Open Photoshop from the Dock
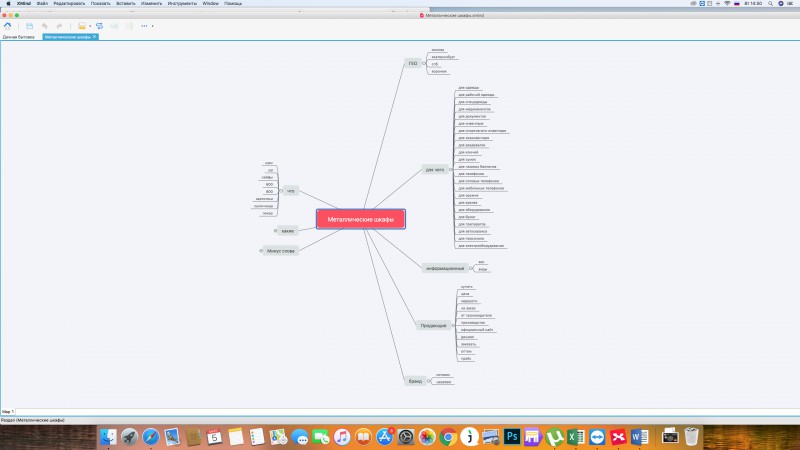 (x=512, y=437)
